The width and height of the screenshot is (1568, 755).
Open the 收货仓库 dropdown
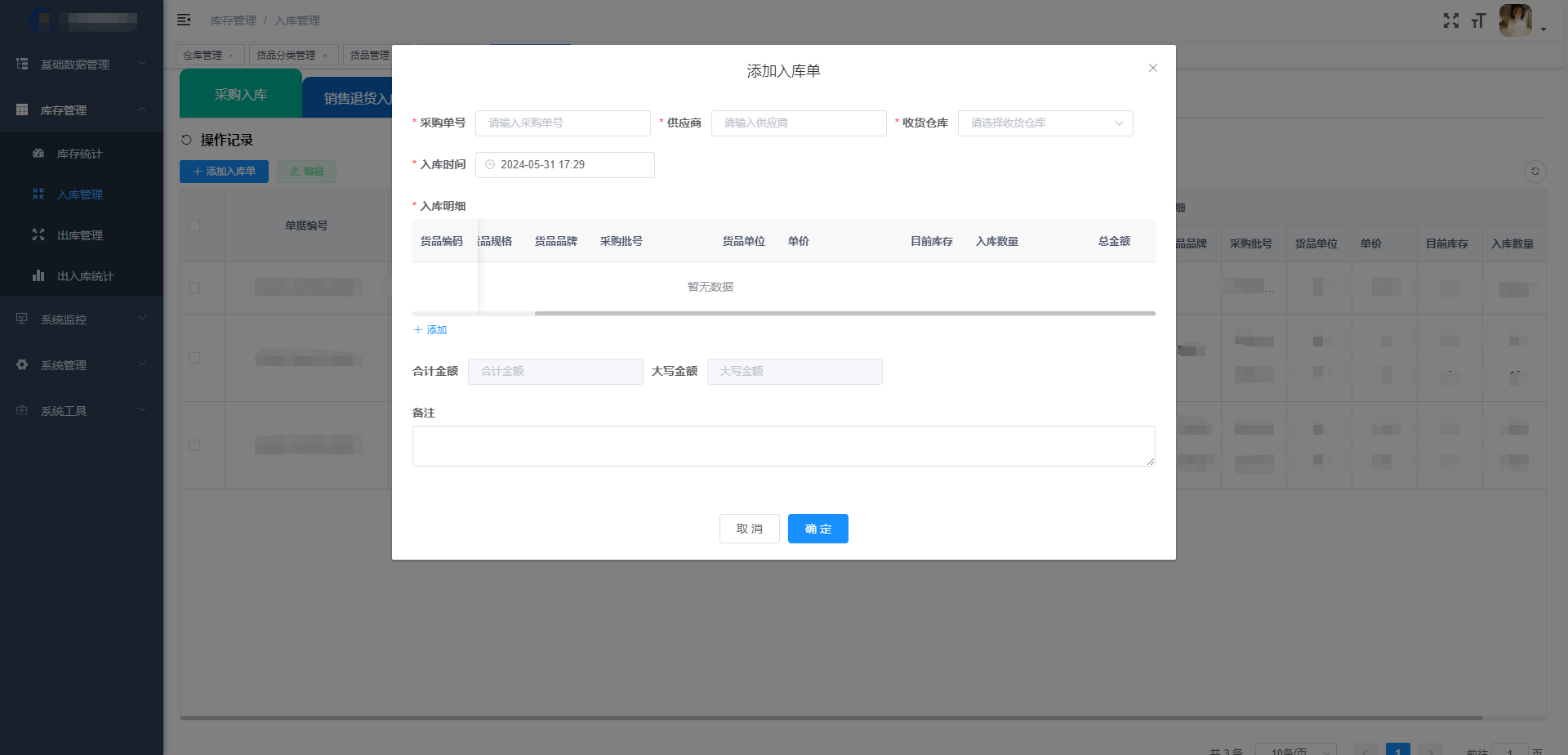point(1045,123)
